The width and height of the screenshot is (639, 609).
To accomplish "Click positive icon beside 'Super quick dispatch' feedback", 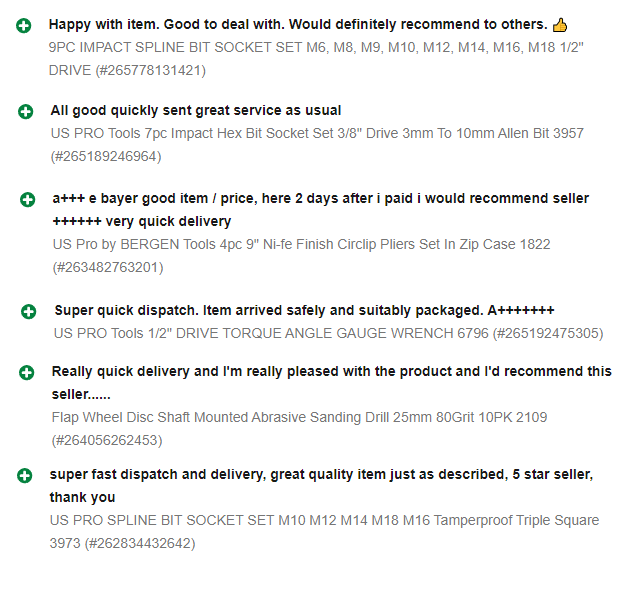I will [x=29, y=311].
